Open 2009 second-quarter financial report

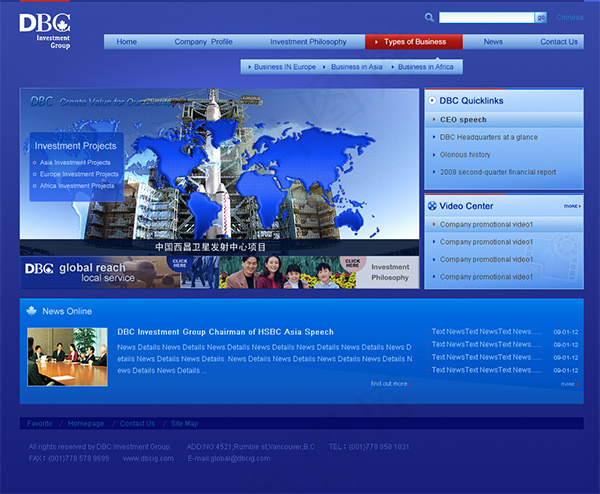click(x=497, y=172)
